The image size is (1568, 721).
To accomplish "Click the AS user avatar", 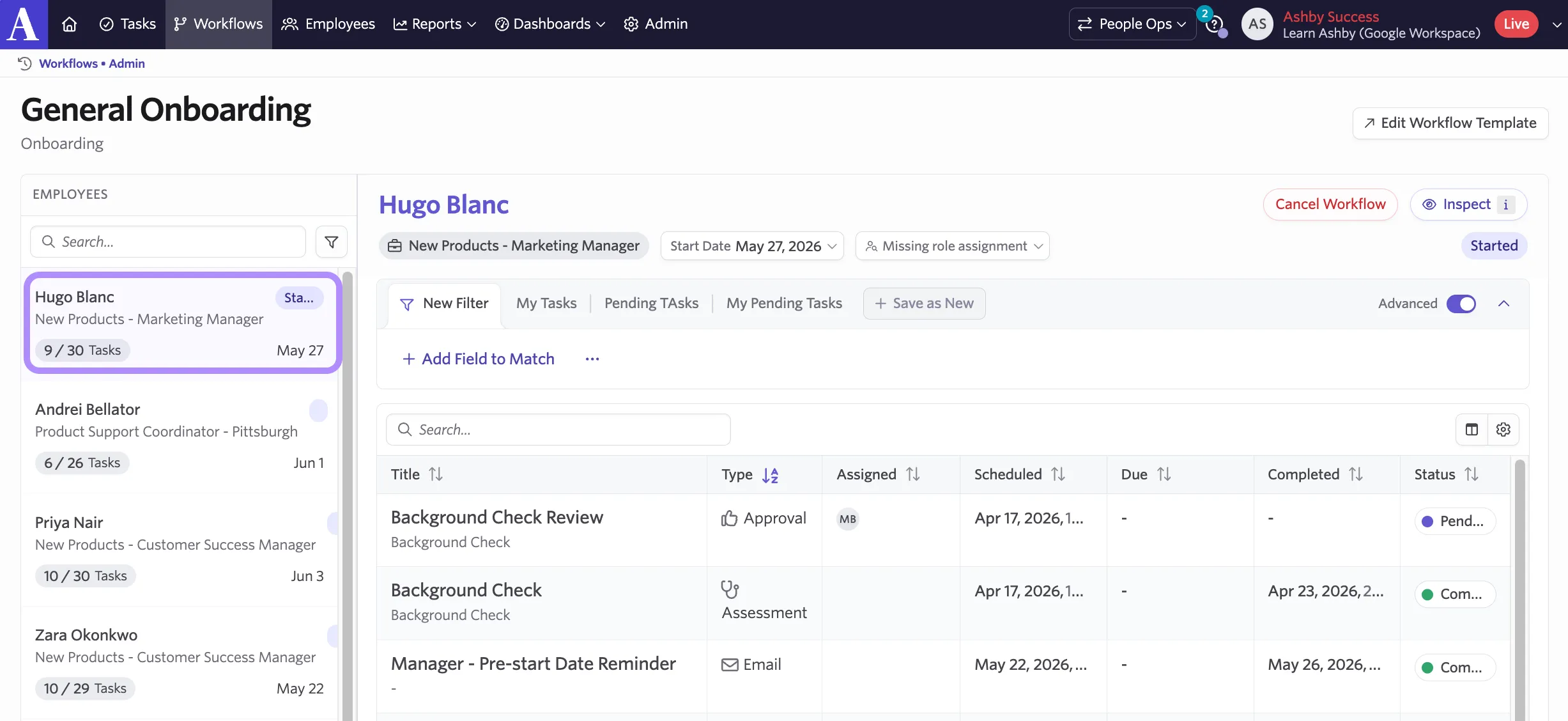I will [1257, 24].
